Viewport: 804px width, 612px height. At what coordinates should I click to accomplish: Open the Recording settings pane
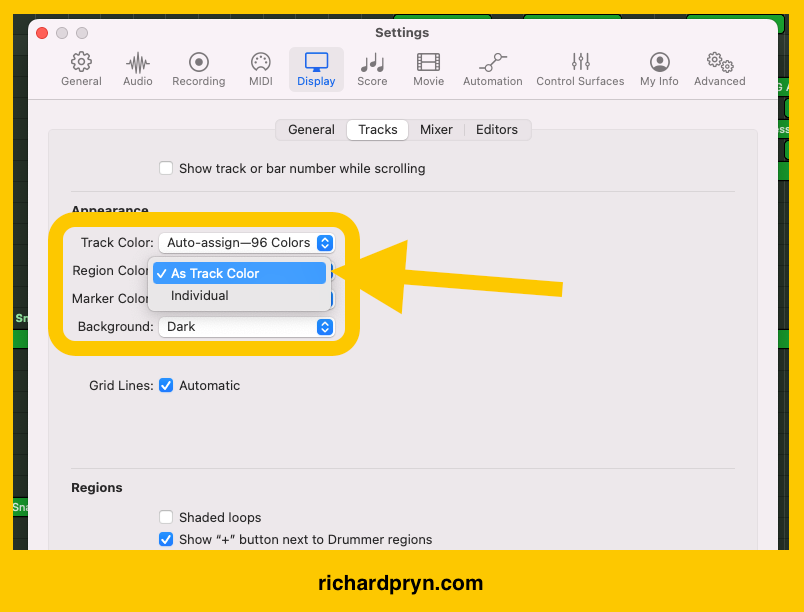pos(198,69)
